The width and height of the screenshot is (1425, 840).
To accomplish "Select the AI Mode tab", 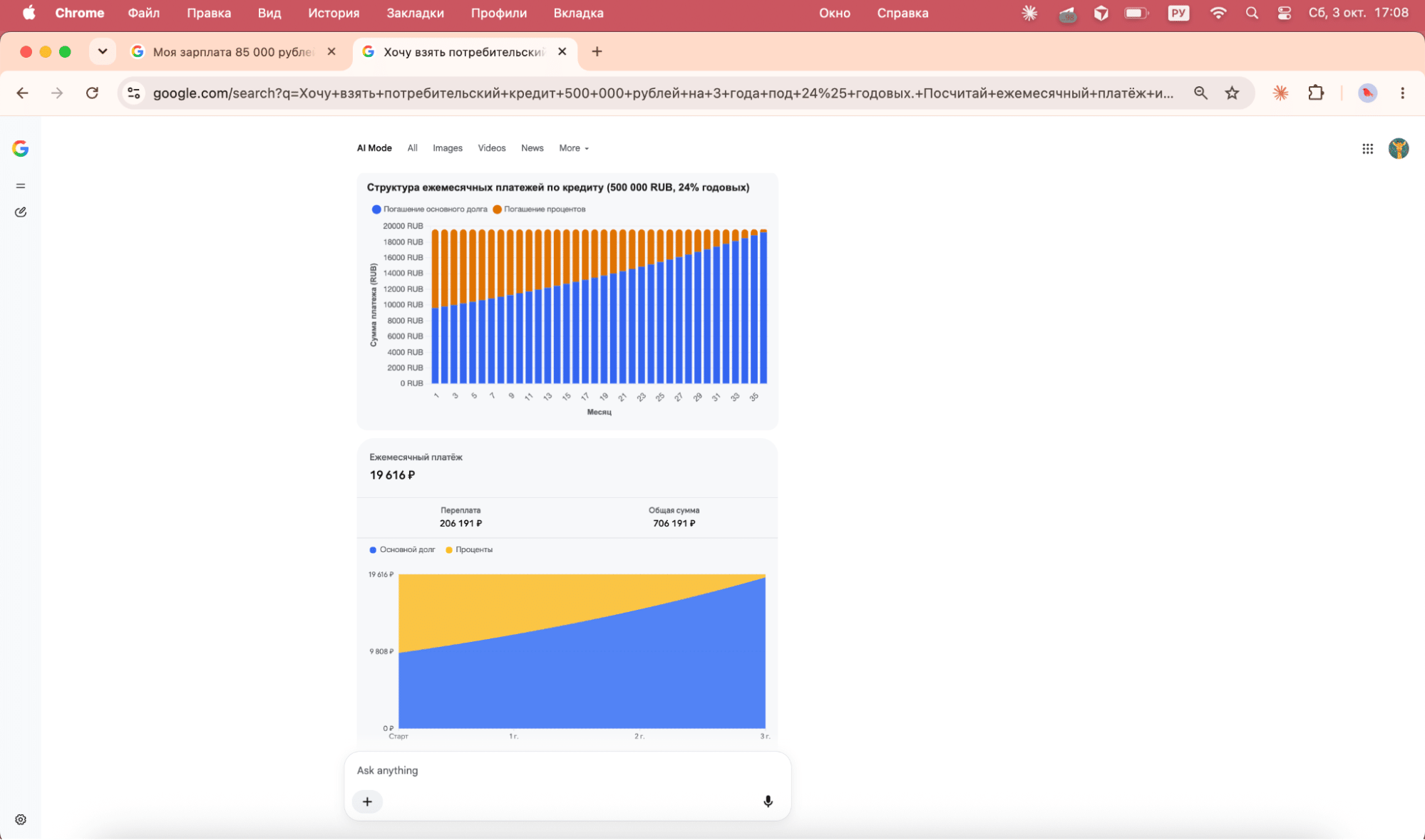I will (x=374, y=148).
